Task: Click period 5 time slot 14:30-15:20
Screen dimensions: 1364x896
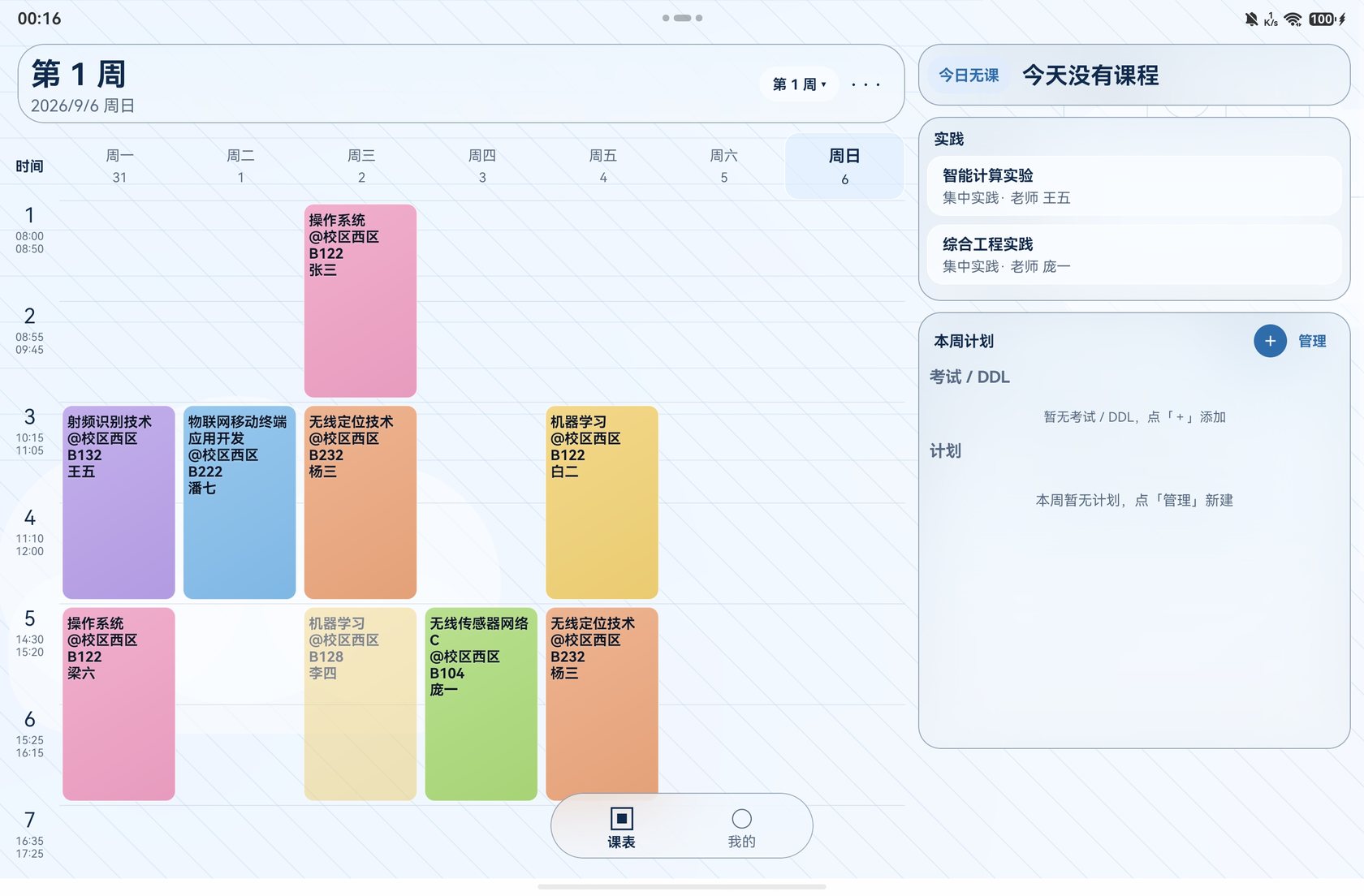Action: click(x=30, y=634)
